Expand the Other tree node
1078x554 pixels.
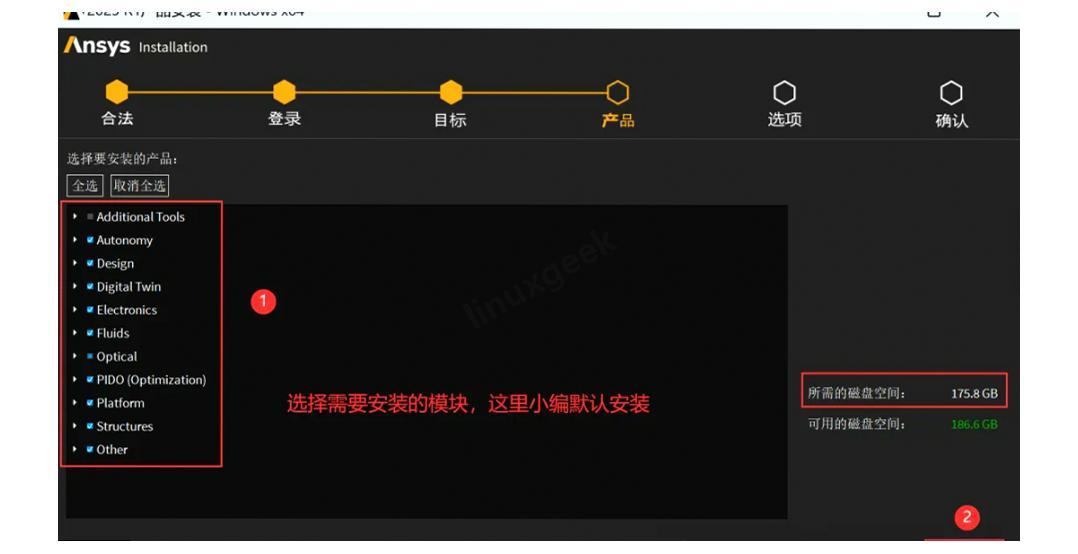(x=75, y=450)
